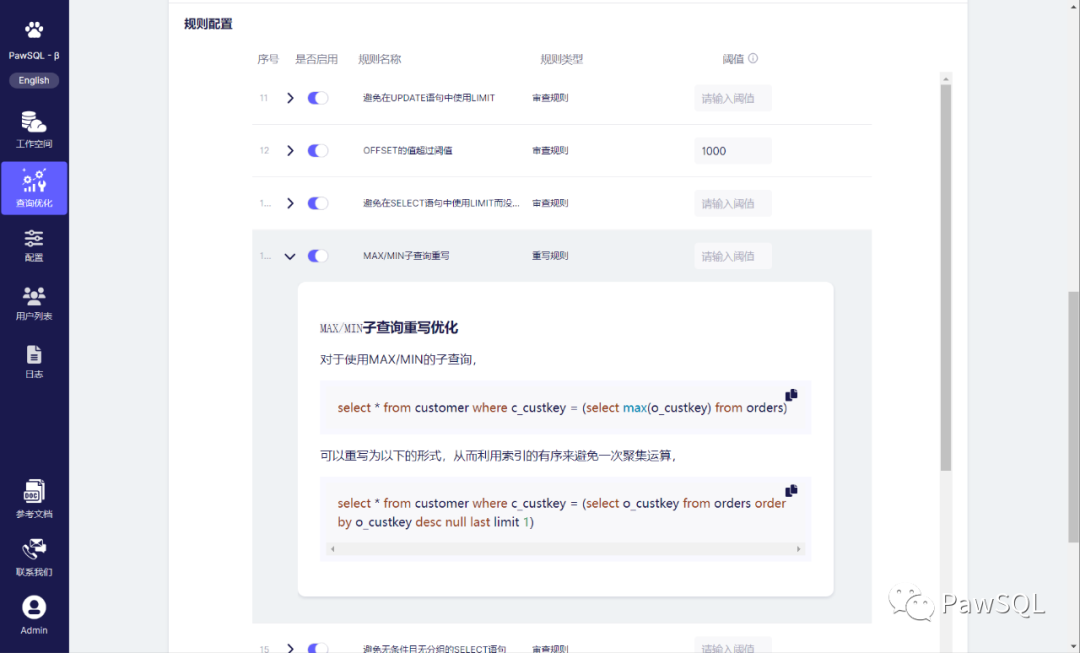Toggle the MAX/MIN子查询重写 rule switch

coord(318,255)
